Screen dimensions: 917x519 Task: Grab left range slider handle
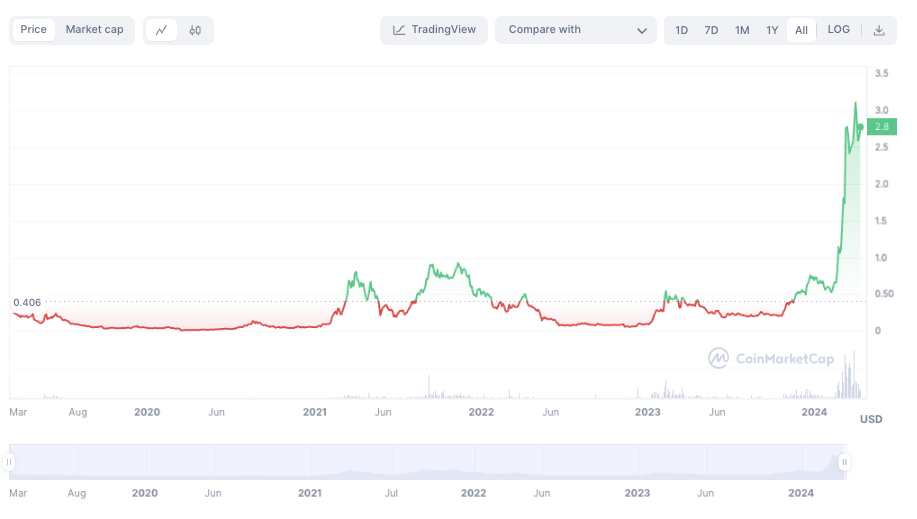(9, 462)
